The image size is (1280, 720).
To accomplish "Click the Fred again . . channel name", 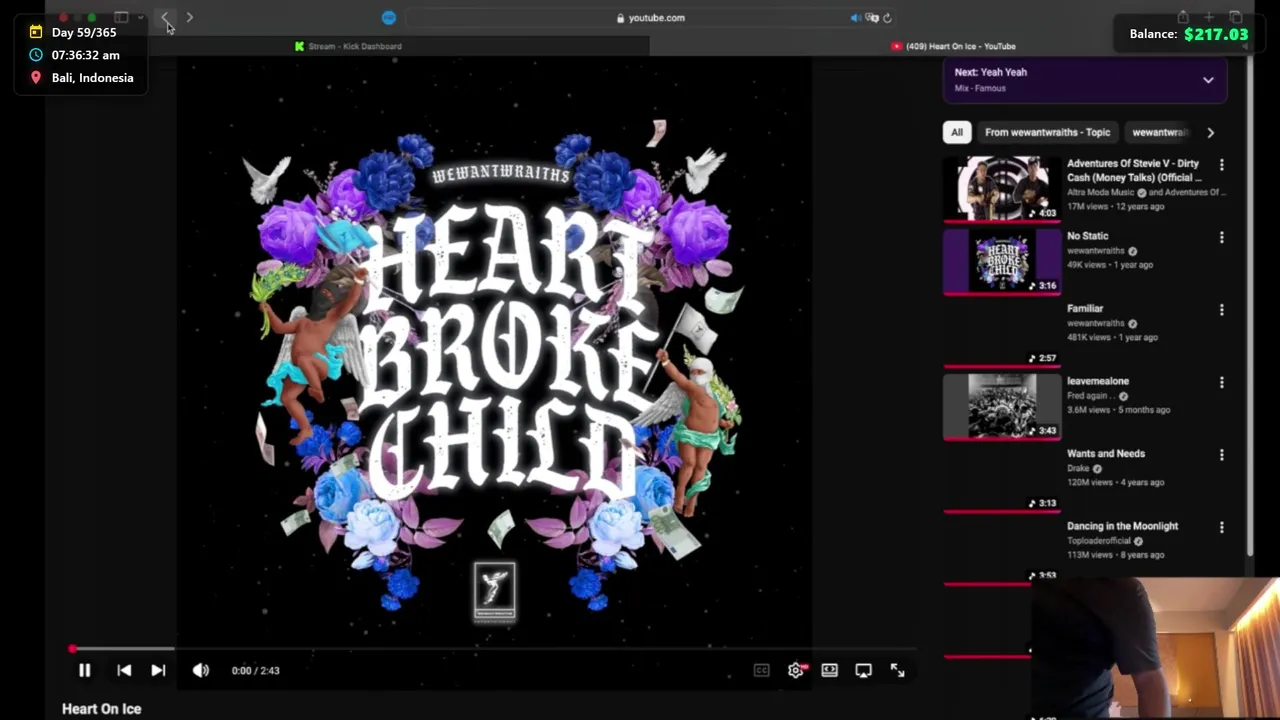I will [1091, 396].
